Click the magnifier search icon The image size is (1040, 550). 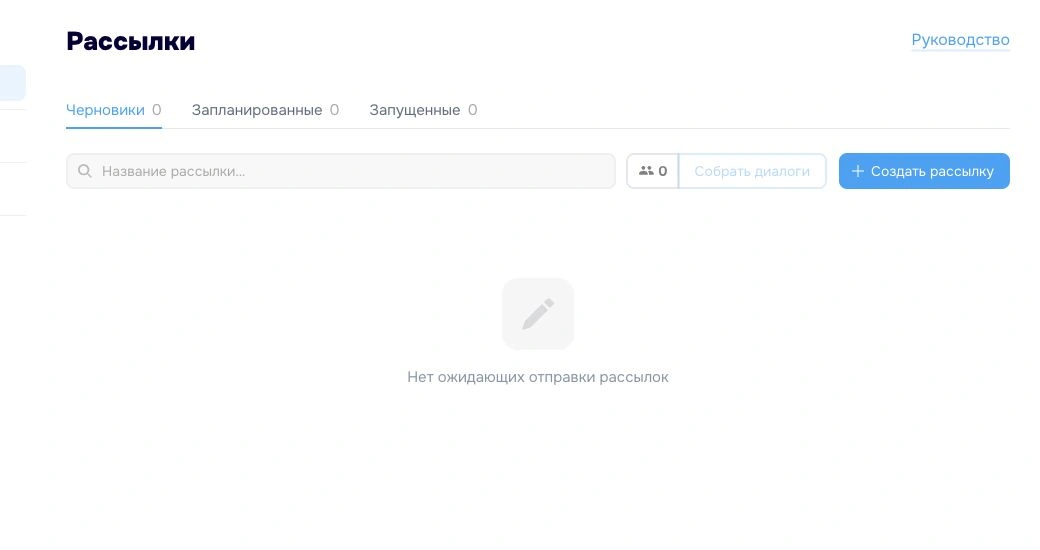(x=85, y=171)
